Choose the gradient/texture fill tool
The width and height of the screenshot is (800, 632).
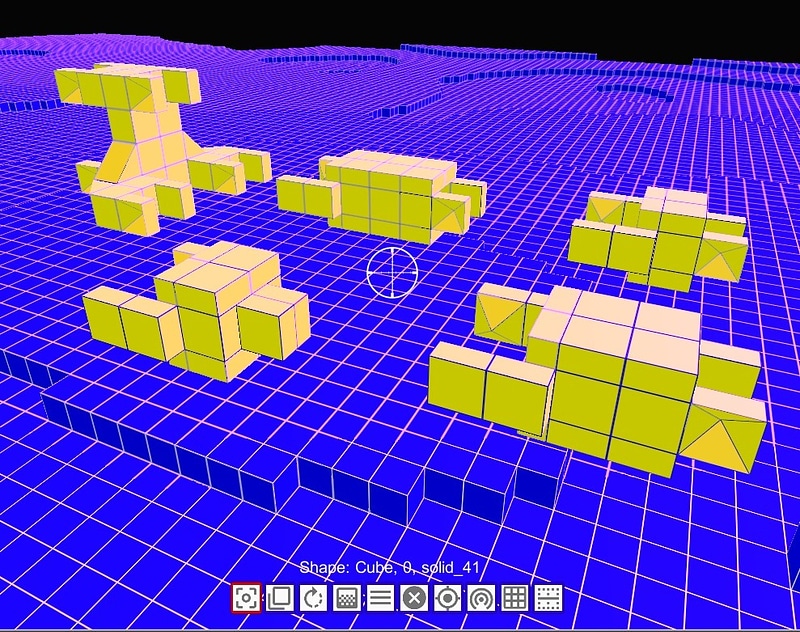point(347,597)
